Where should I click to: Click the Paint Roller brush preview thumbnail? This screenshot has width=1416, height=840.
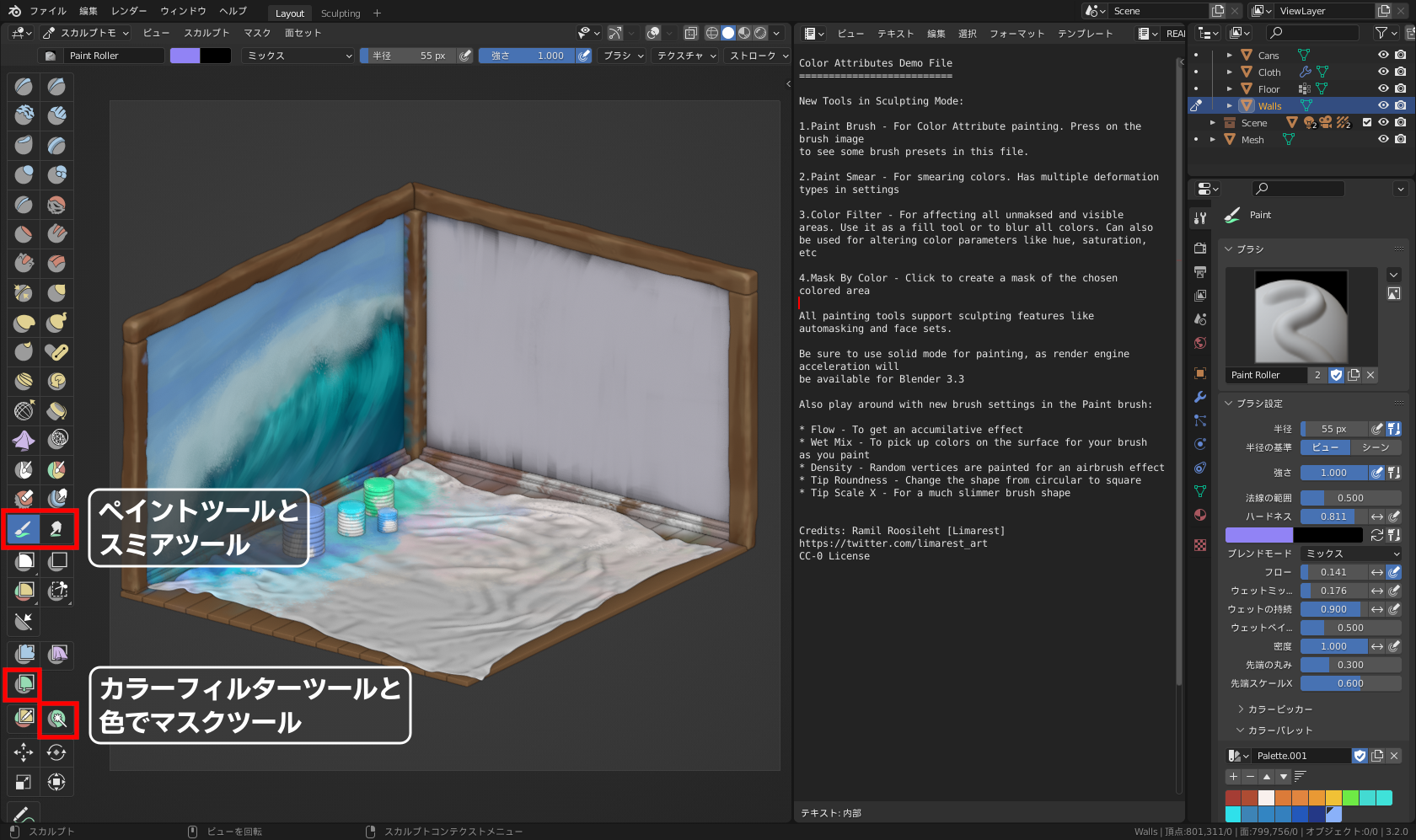[x=1300, y=316]
